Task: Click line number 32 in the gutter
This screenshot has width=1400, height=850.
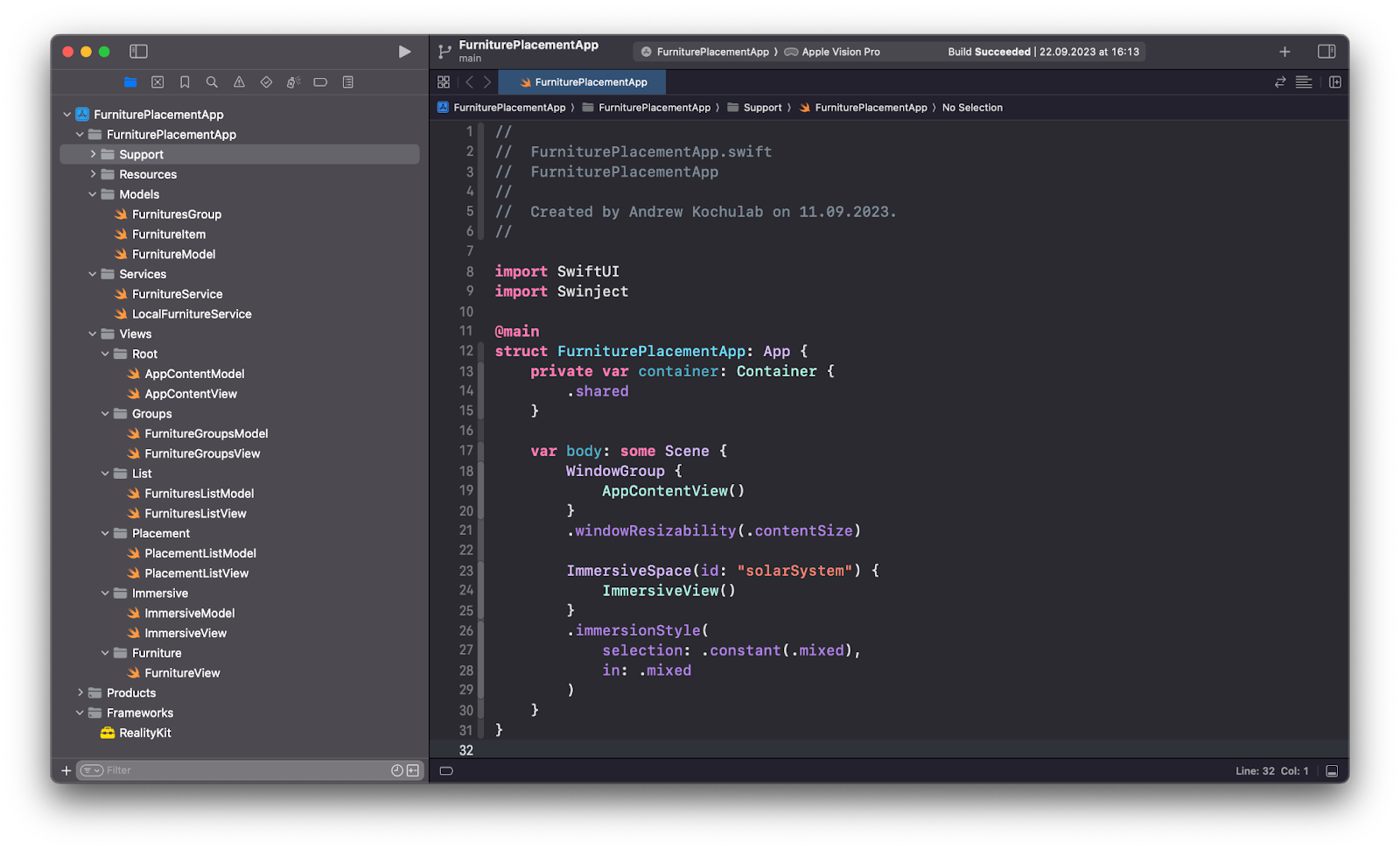Action: [466, 750]
